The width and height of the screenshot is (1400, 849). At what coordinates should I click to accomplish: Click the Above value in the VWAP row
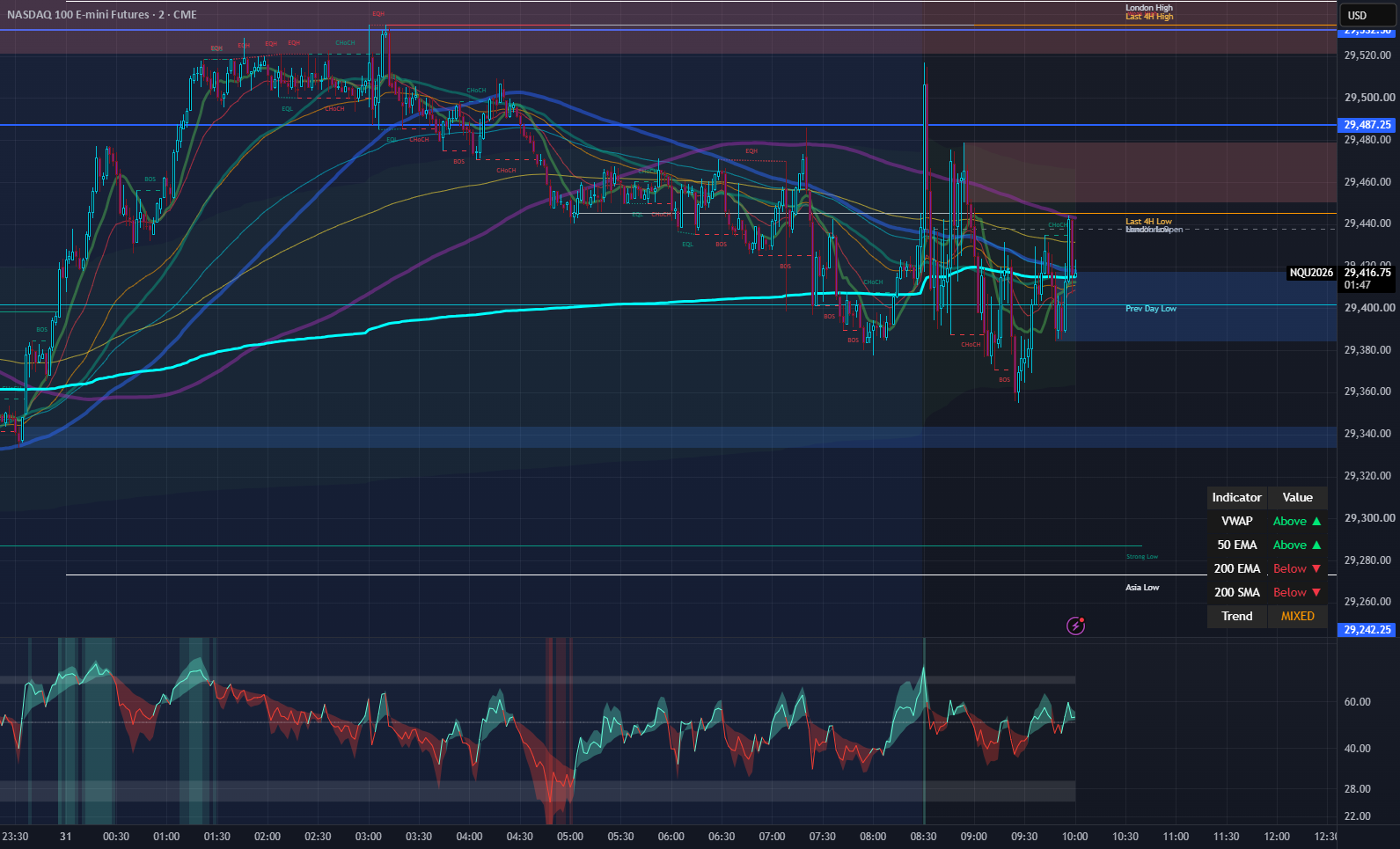point(1297,521)
